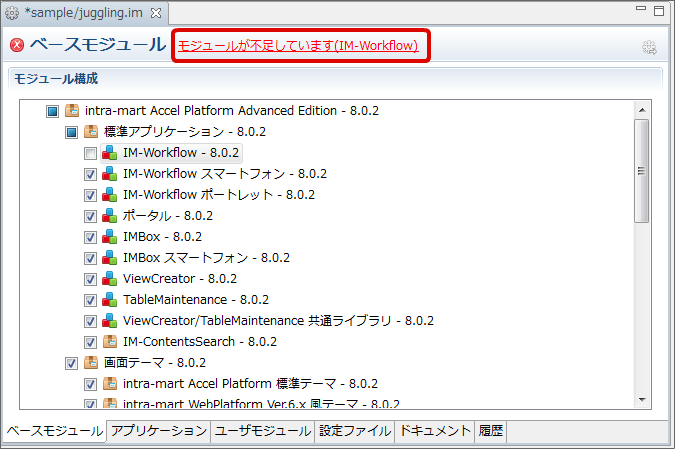
Task: Uncheck the IMBox スマートフォン checkbox
Action: click(x=90, y=259)
